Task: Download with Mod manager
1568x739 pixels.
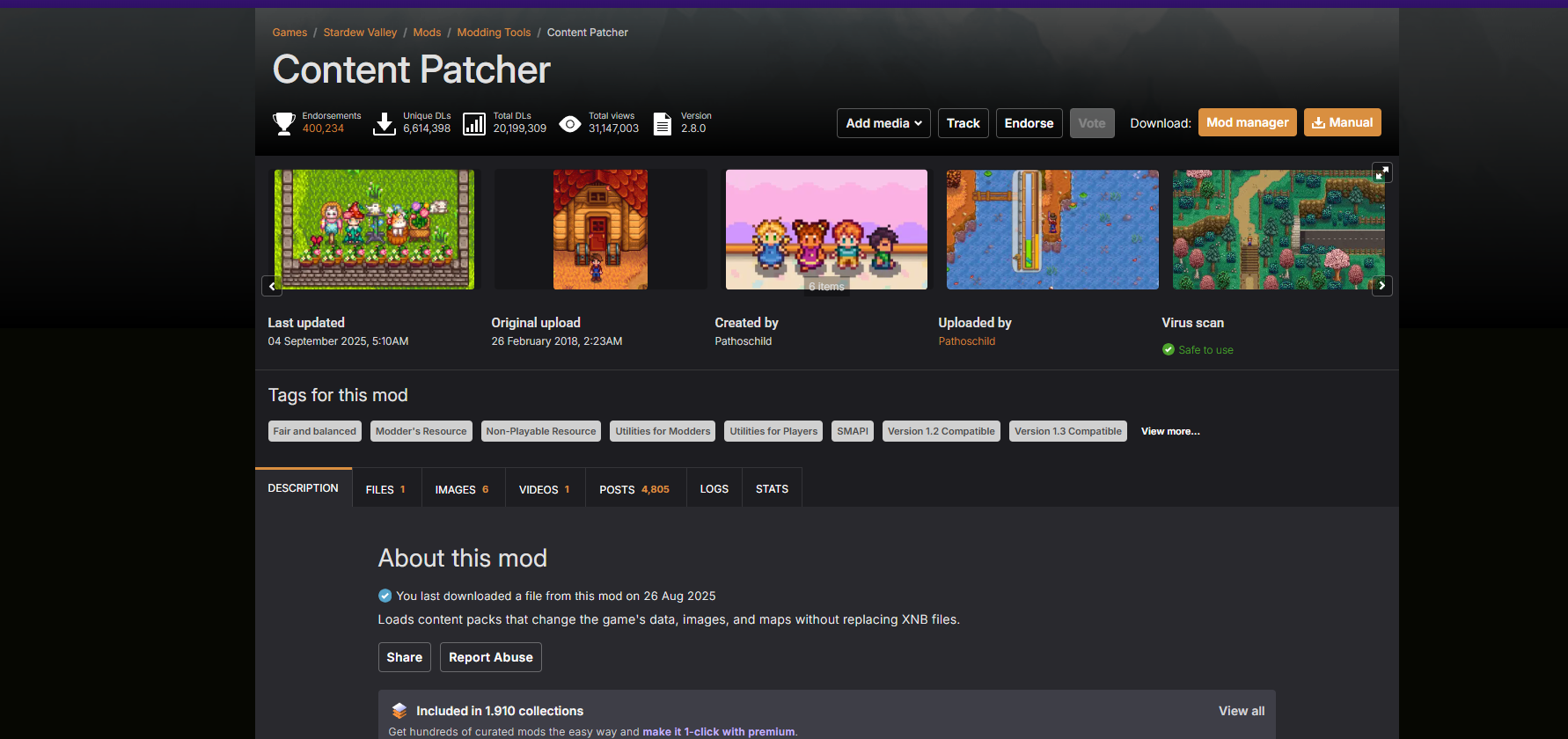Action: (x=1248, y=122)
